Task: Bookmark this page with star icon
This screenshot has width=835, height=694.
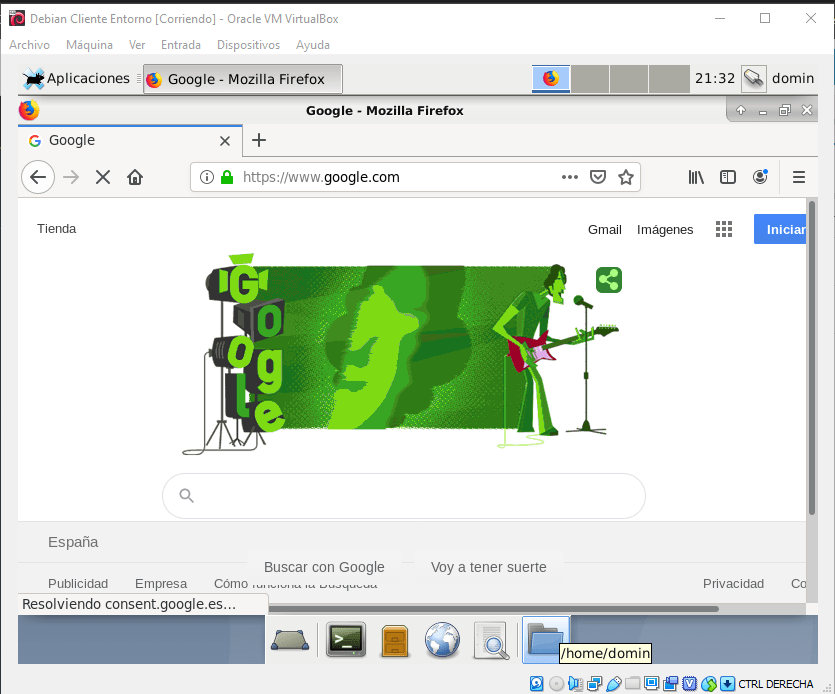Action: pyautogui.click(x=626, y=177)
